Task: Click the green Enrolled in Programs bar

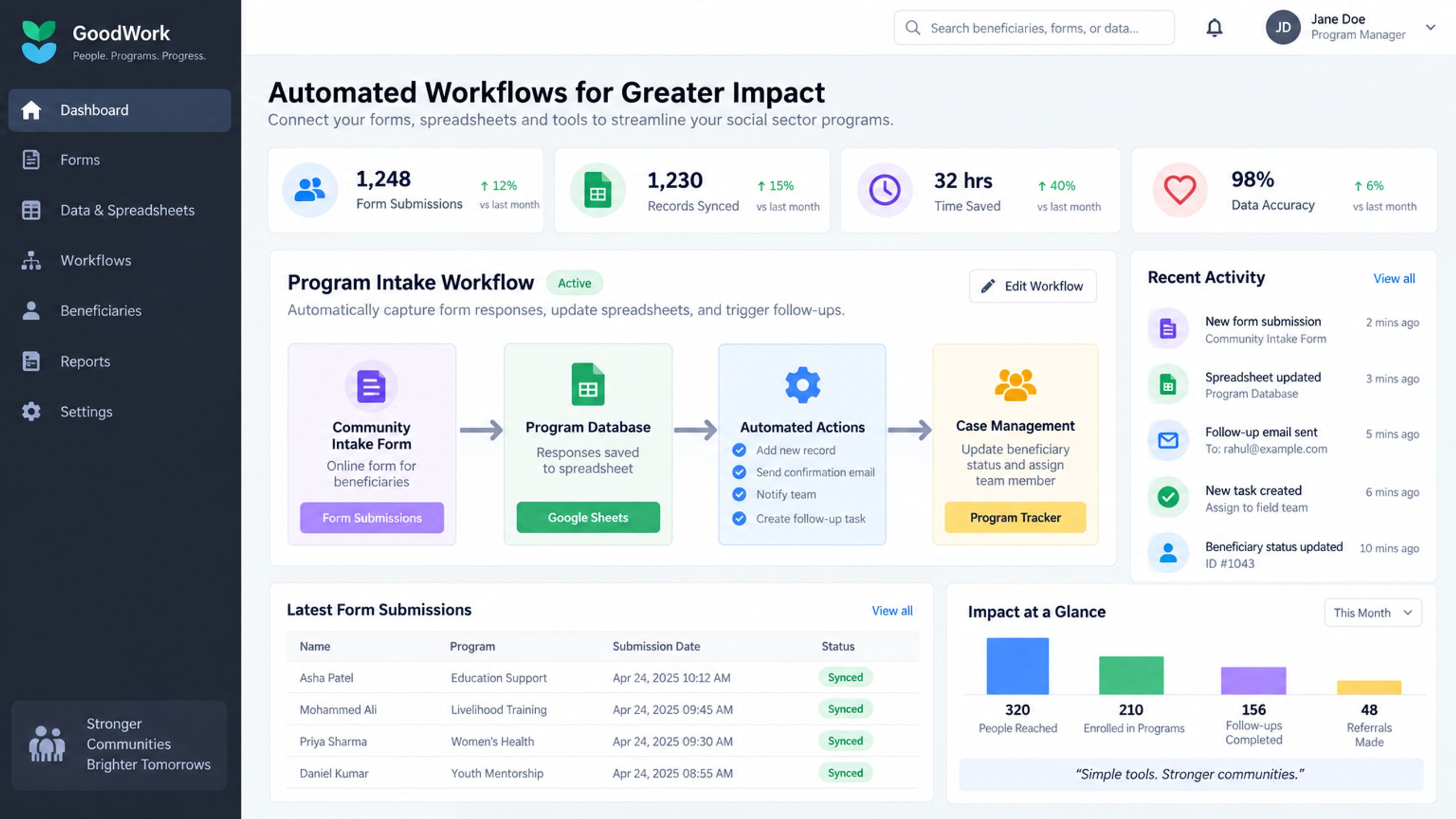Action: (x=1131, y=676)
